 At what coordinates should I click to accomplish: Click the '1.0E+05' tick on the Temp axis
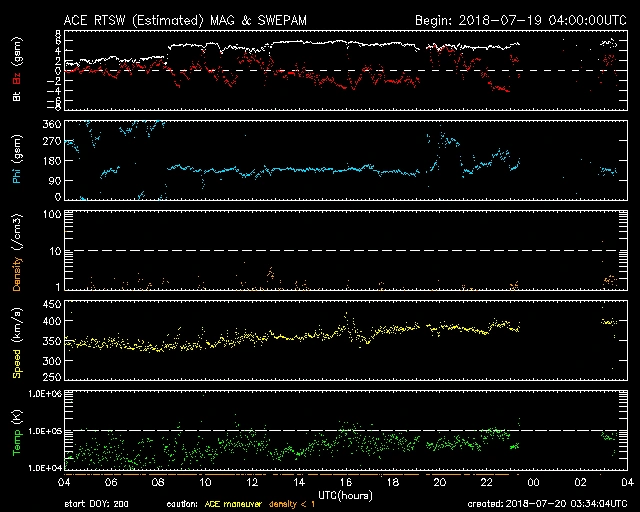point(45,431)
